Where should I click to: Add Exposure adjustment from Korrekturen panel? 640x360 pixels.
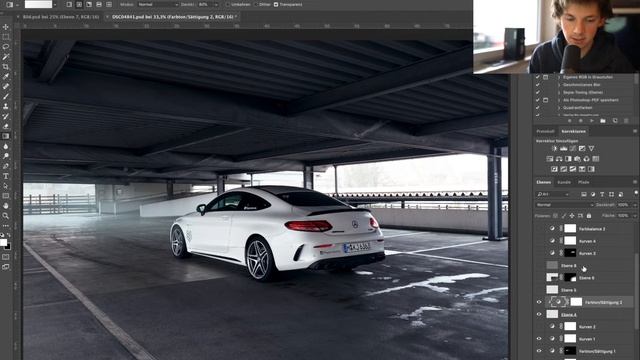click(582, 149)
